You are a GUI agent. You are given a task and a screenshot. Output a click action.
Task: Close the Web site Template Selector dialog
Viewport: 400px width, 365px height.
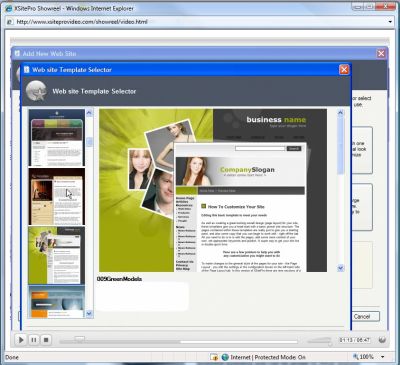point(344,69)
